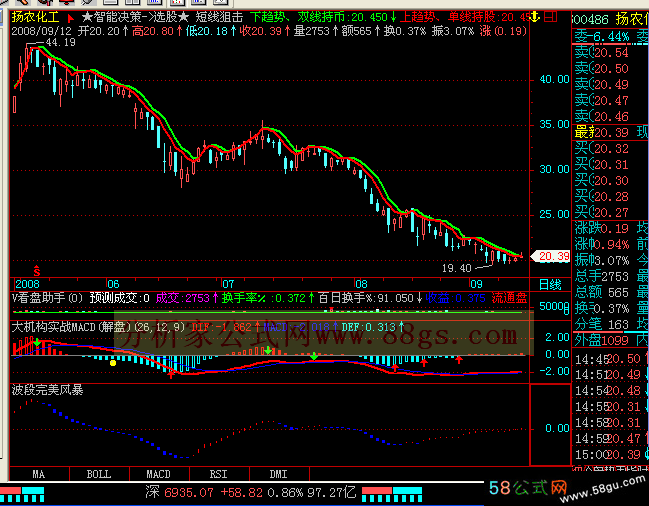The image size is (649, 506).
Task: Click the ★智能决策->选股★ indicator title
Action: click(x=135, y=17)
